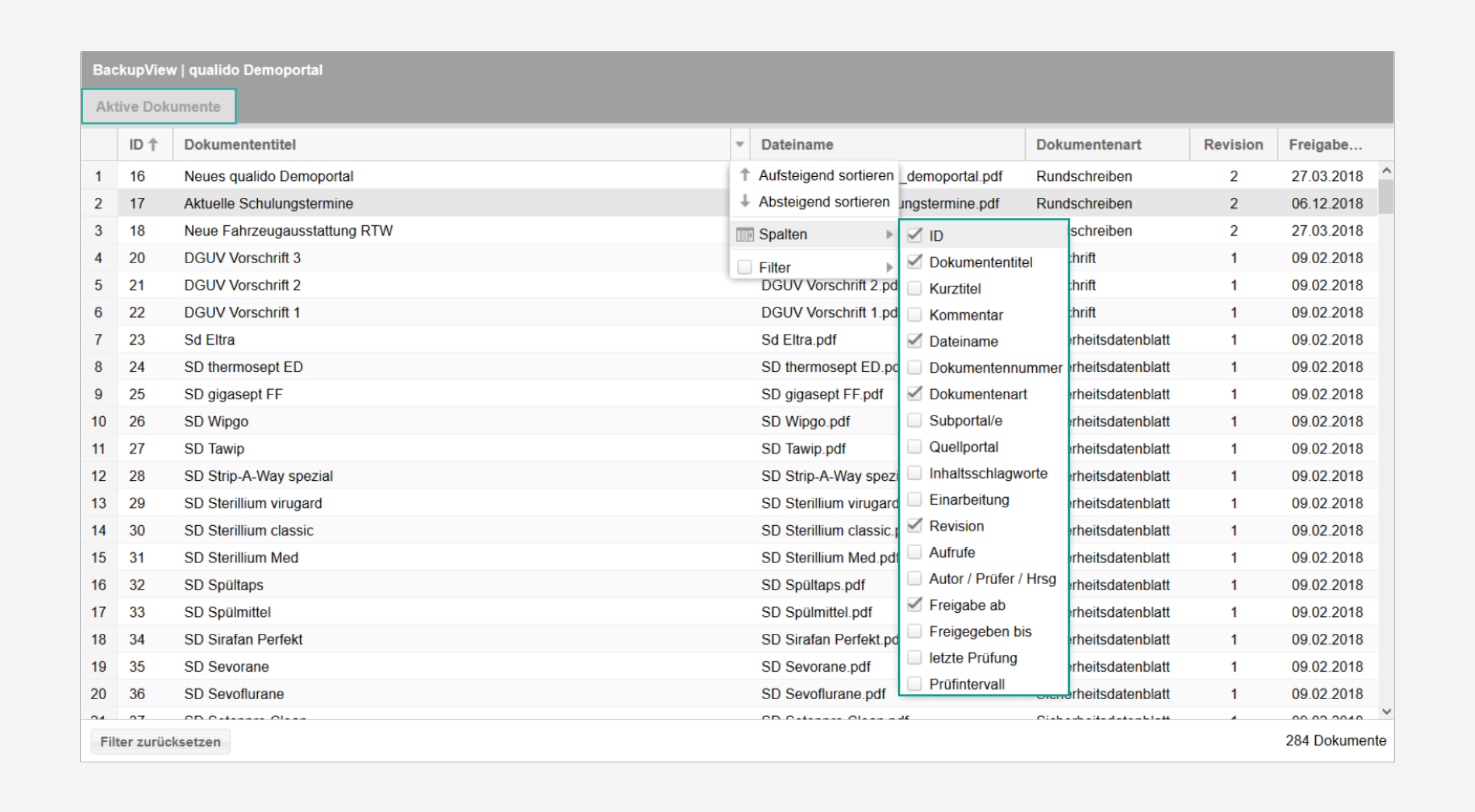Select row Neues qualido Demoportal
Image resolution: width=1475 pixels, height=812 pixels.
click(269, 176)
